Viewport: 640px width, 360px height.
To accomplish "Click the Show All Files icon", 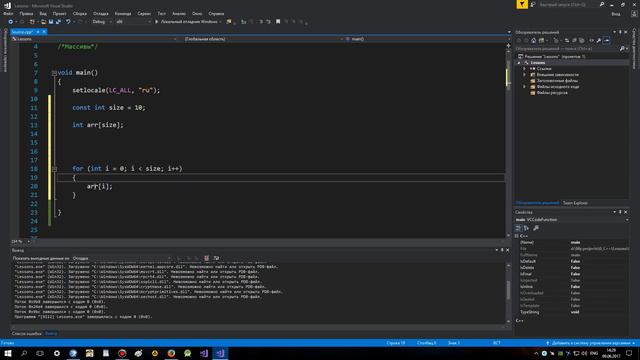I will pyautogui.click(x=582, y=40).
